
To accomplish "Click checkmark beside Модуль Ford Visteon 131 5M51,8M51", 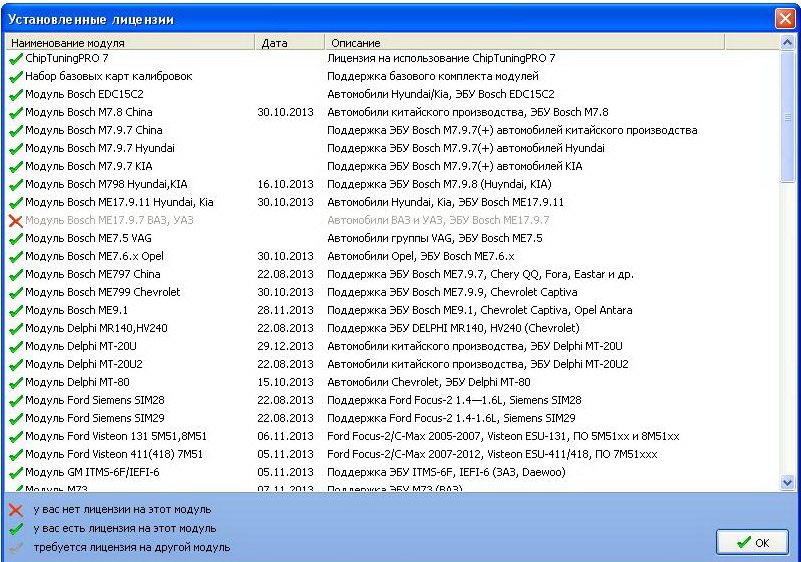I will click(16, 437).
